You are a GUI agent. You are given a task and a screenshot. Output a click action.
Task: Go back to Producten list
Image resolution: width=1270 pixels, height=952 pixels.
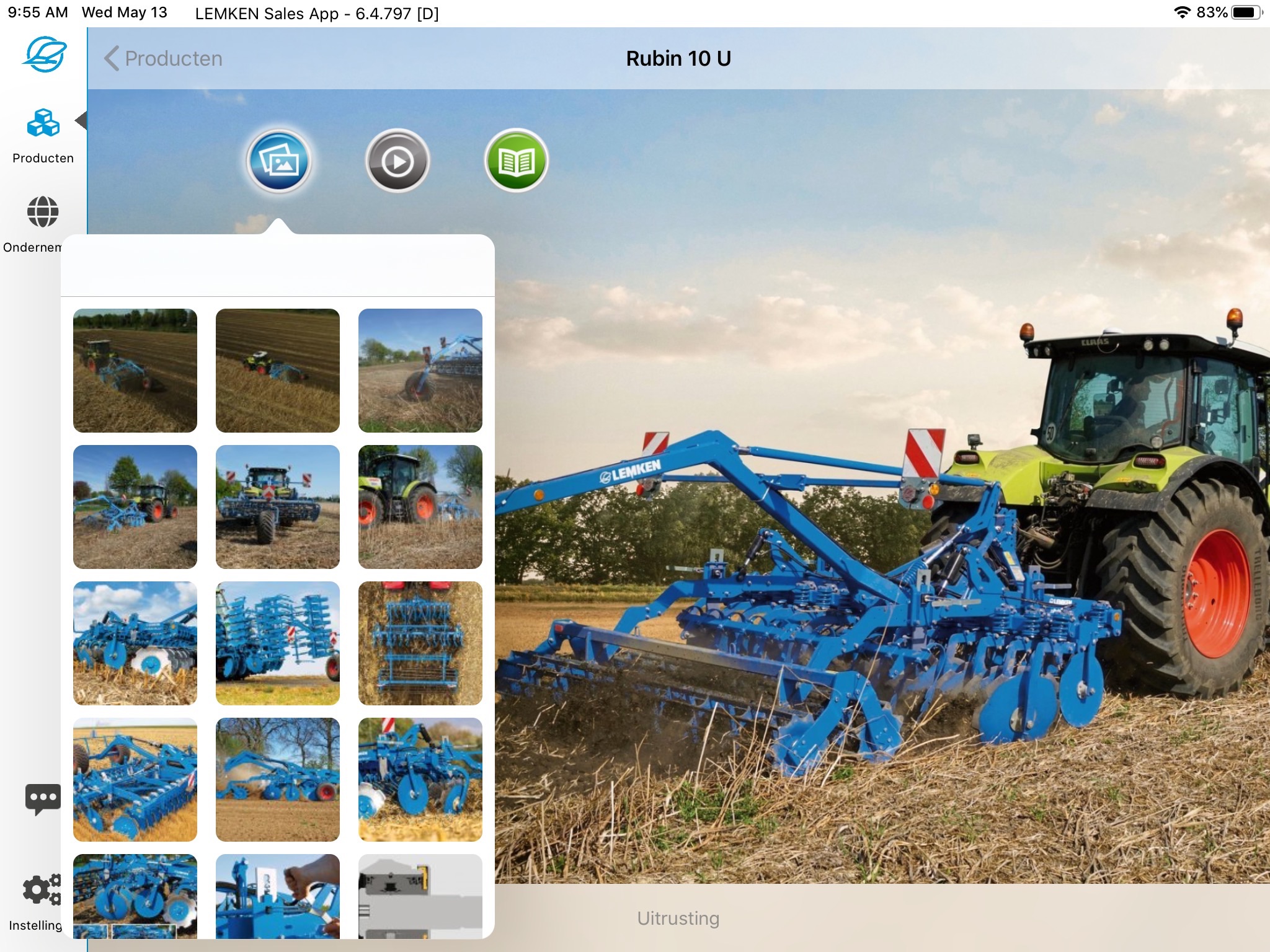pyautogui.click(x=164, y=58)
